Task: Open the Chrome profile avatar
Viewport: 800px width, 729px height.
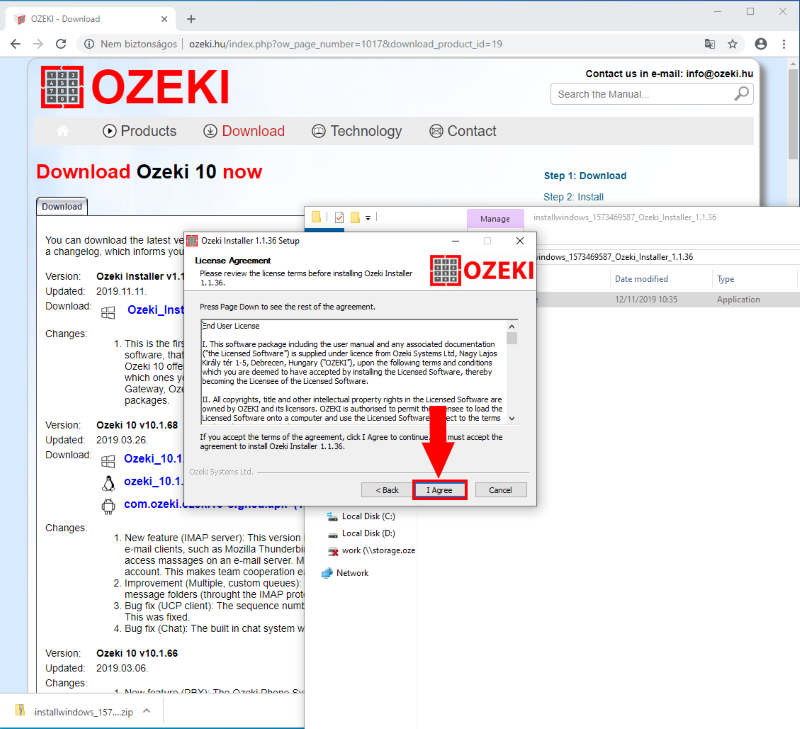Action: pyautogui.click(x=761, y=44)
